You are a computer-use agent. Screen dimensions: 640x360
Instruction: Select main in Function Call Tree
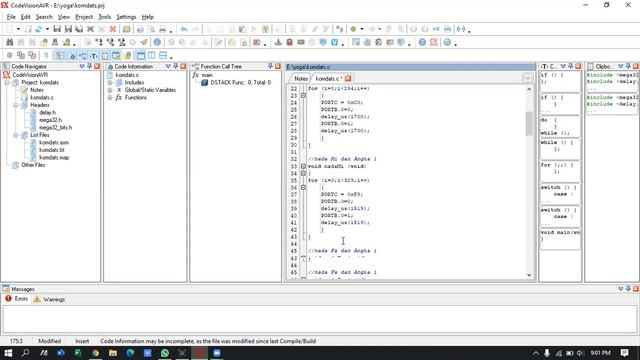[x=207, y=75]
